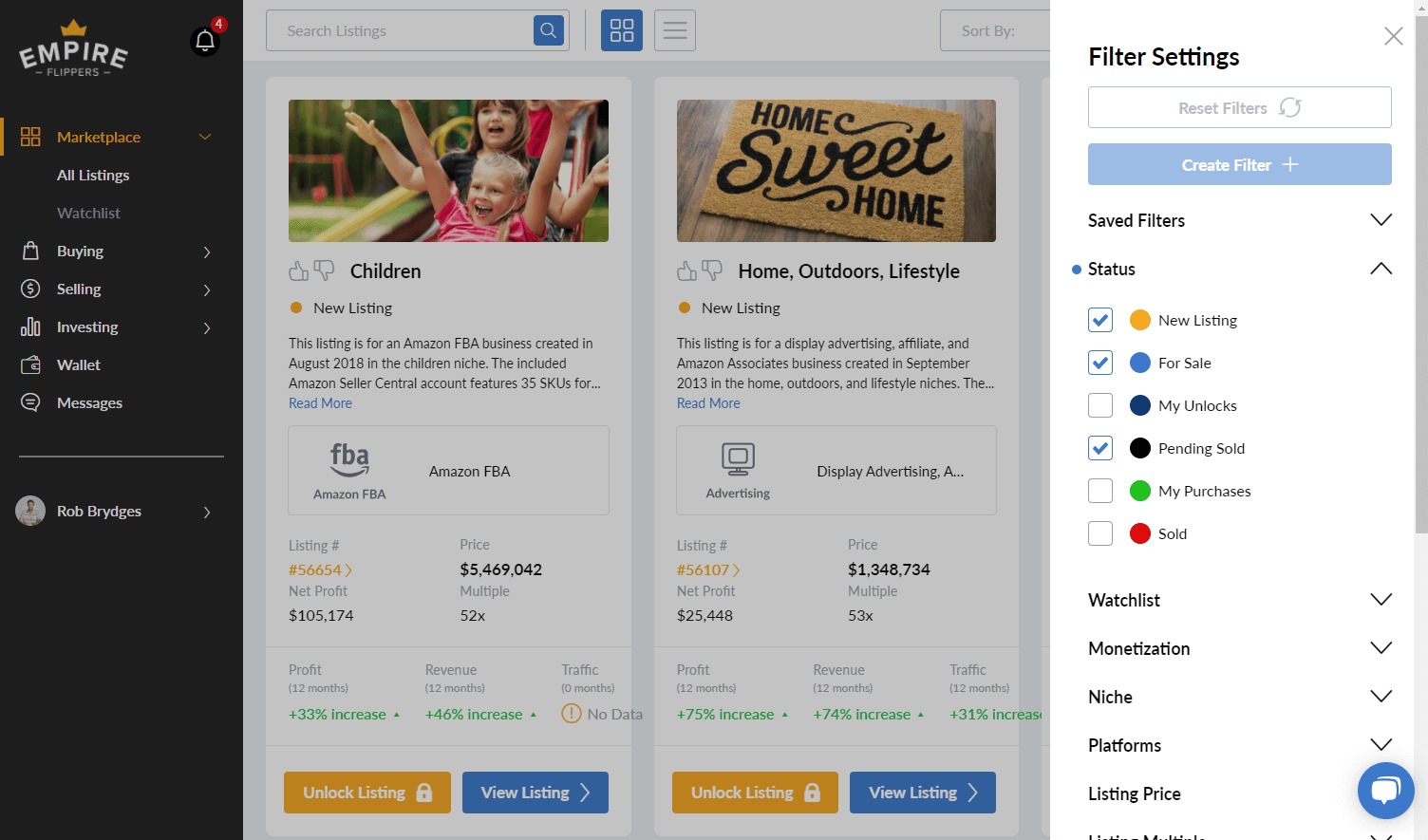
Task: View Listing for Children business
Action: click(x=535, y=793)
